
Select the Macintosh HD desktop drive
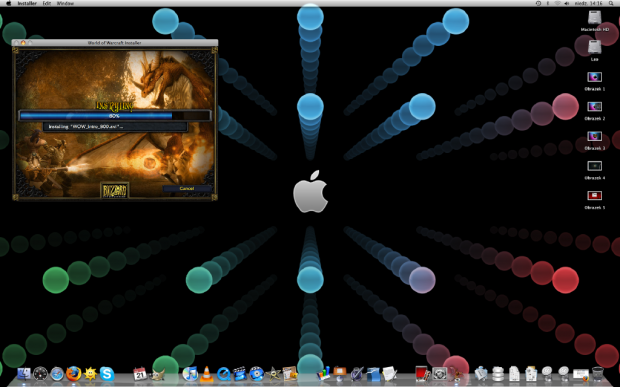594,21
